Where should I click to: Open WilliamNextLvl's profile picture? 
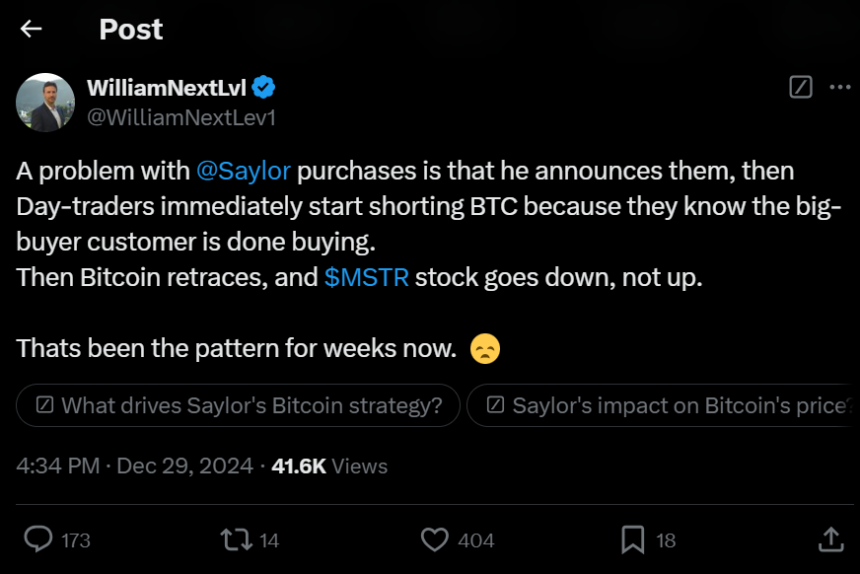click(x=45, y=103)
